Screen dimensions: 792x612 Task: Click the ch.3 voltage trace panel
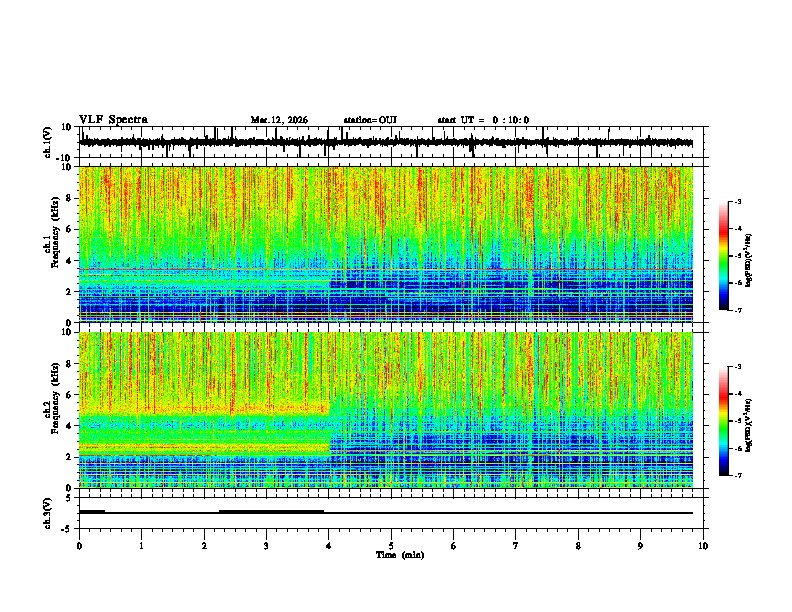pyautogui.click(x=391, y=513)
